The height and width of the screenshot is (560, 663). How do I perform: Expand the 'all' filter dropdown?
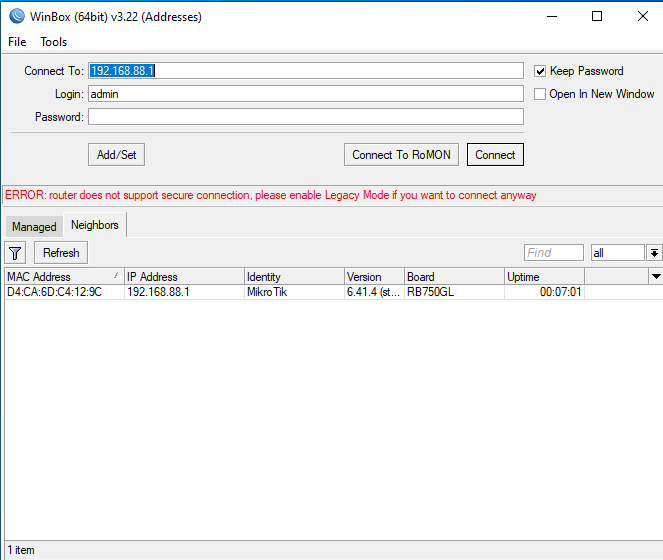(x=654, y=253)
